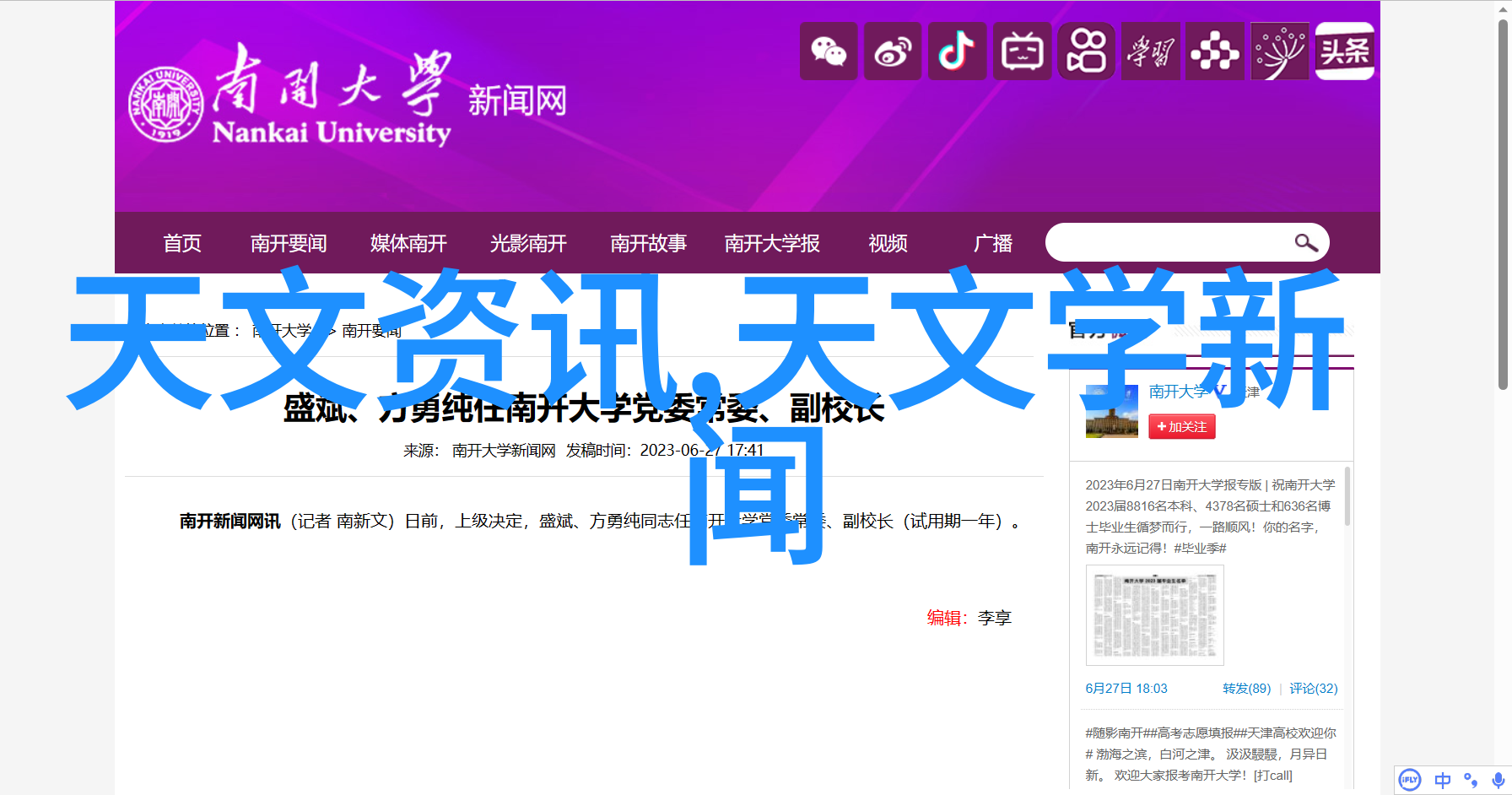The height and width of the screenshot is (795, 1512).
Task: Click the input method punctuation icon
Action: tap(1471, 780)
